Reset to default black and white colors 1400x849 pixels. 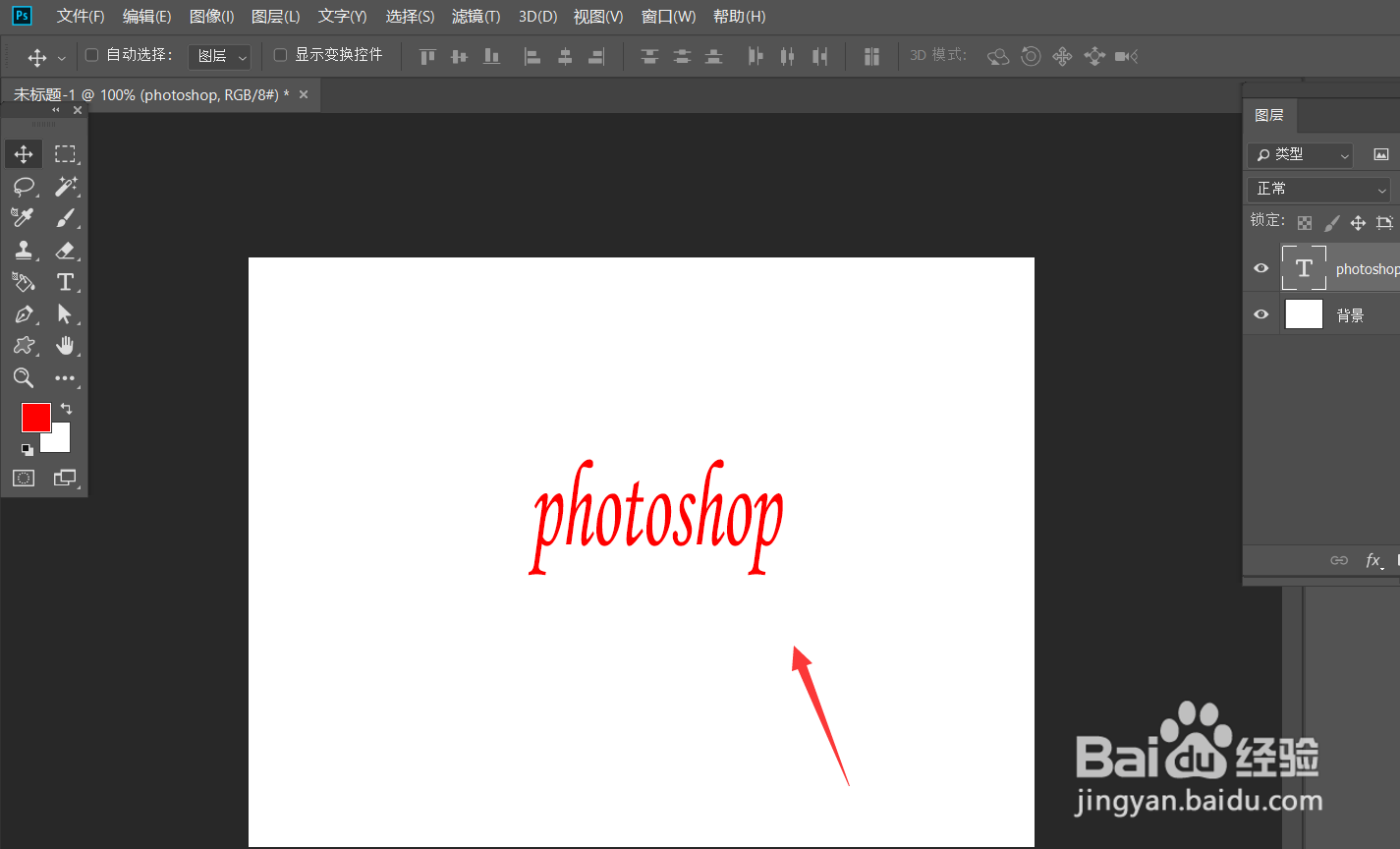click(28, 450)
